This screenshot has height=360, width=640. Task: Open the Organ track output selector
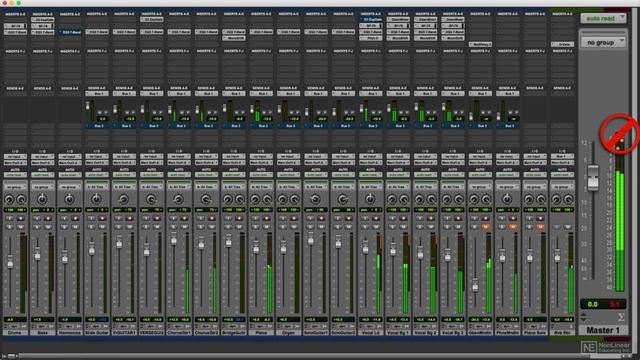click(x=289, y=162)
